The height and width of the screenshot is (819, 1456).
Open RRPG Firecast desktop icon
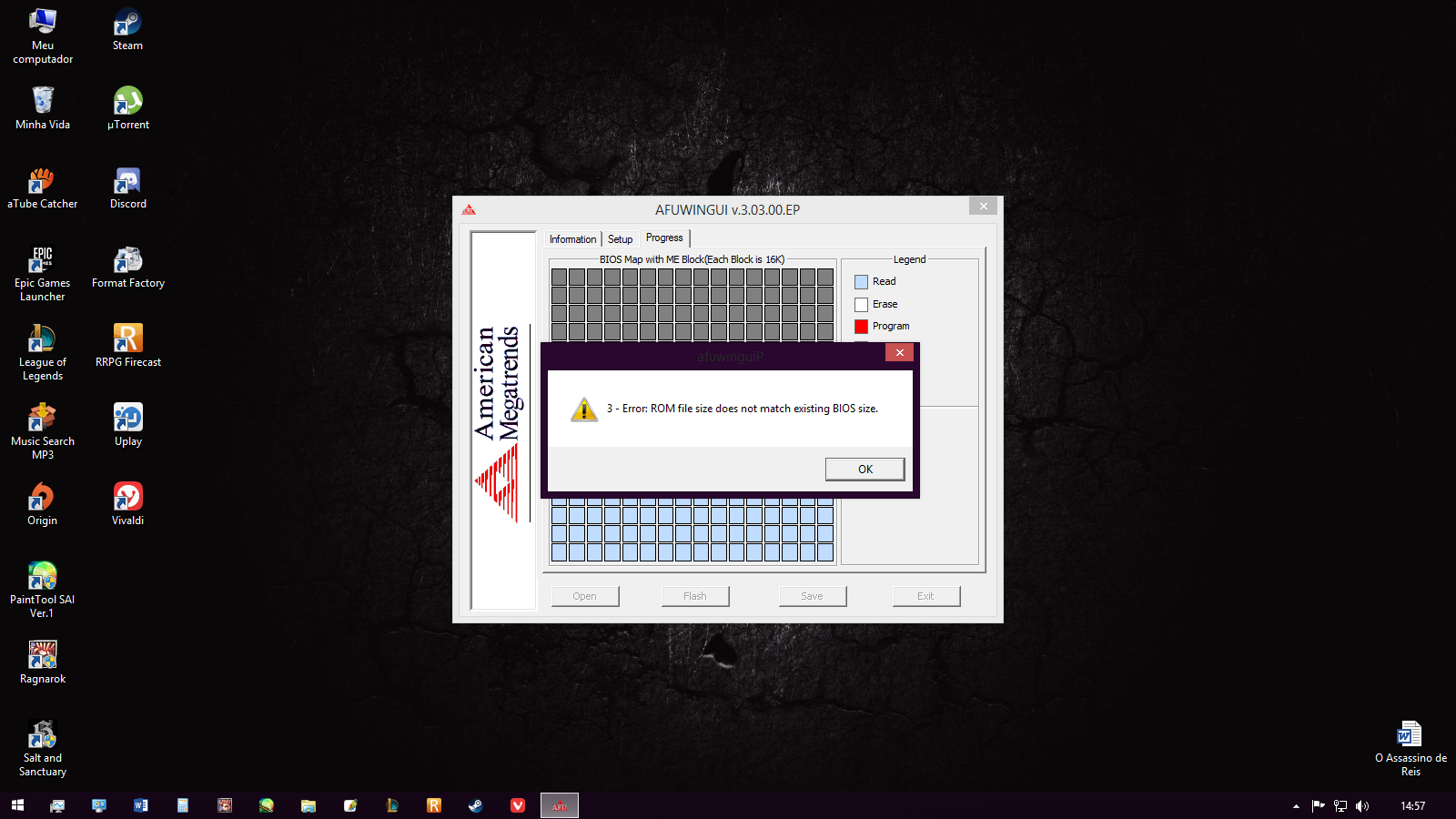pyautogui.click(x=127, y=346)
